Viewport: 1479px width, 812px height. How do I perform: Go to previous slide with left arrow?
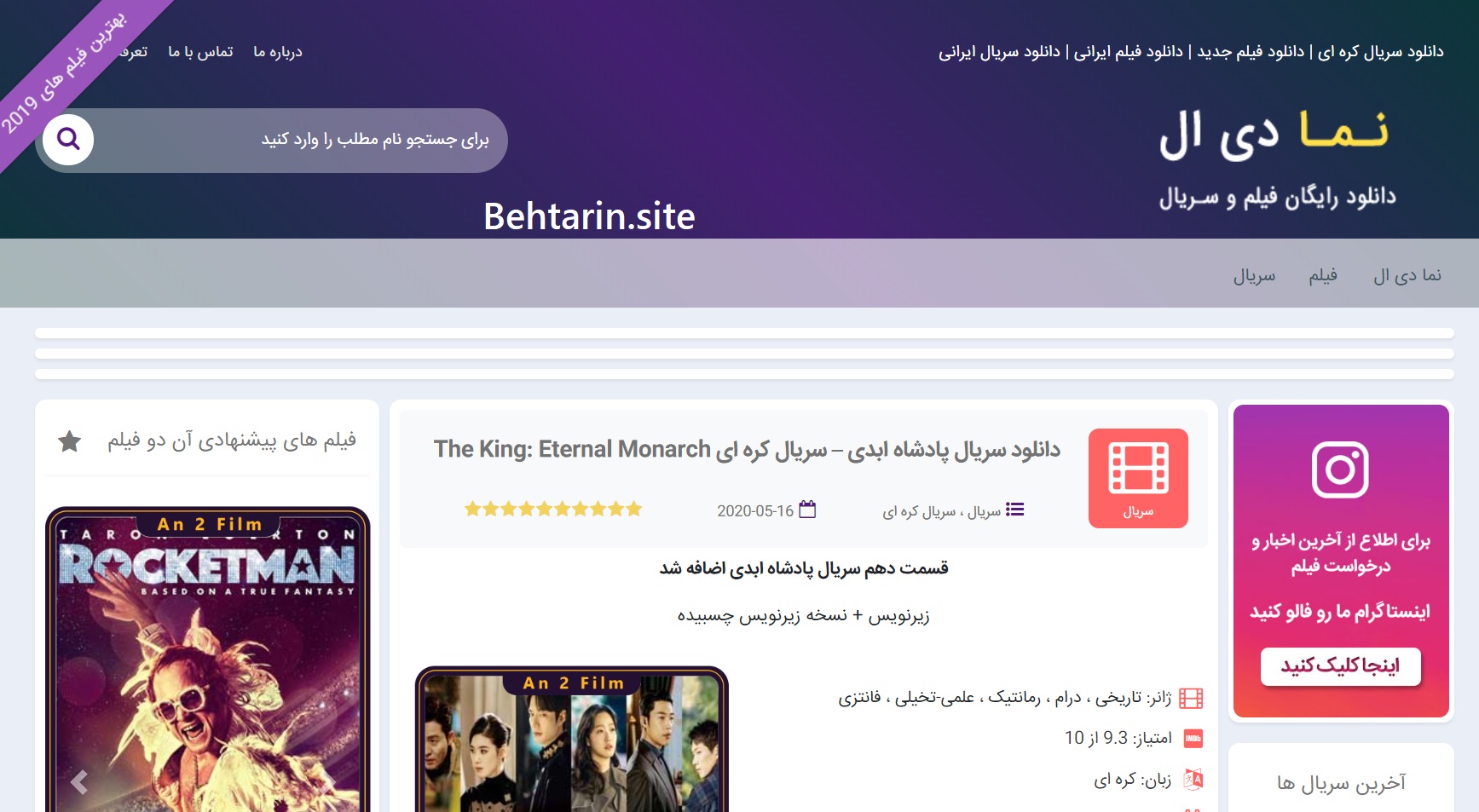point(79,782)
